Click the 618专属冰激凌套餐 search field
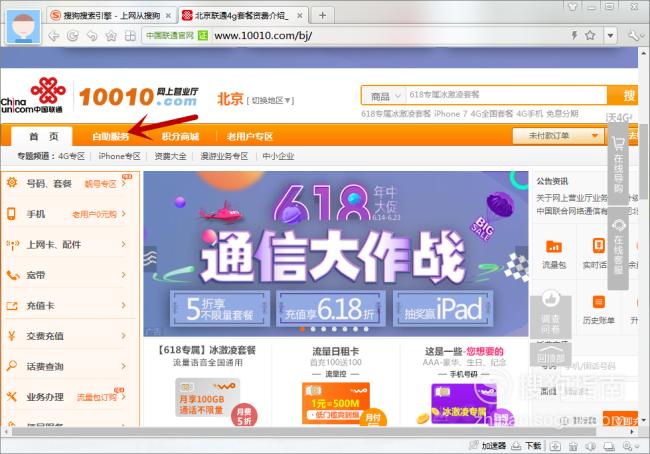650x454 pixels. 506,95
